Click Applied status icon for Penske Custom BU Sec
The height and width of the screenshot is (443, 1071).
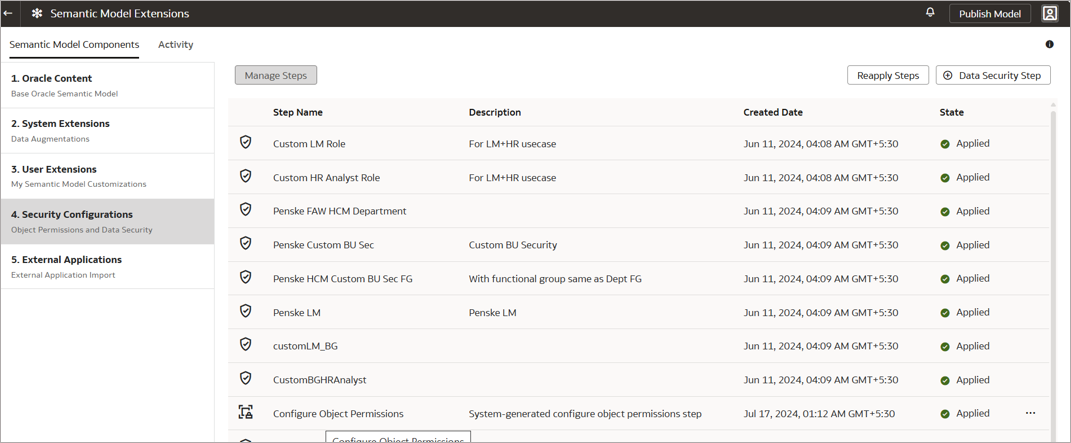[945, 245]
